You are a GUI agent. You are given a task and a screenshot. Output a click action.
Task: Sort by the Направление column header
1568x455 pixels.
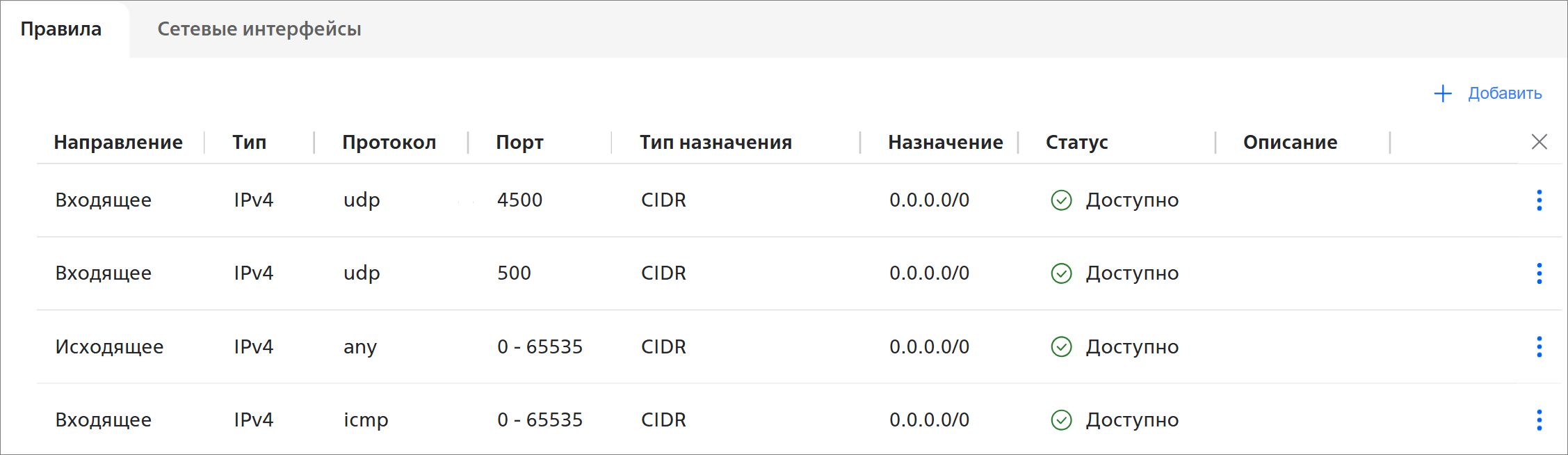point(118,142)
